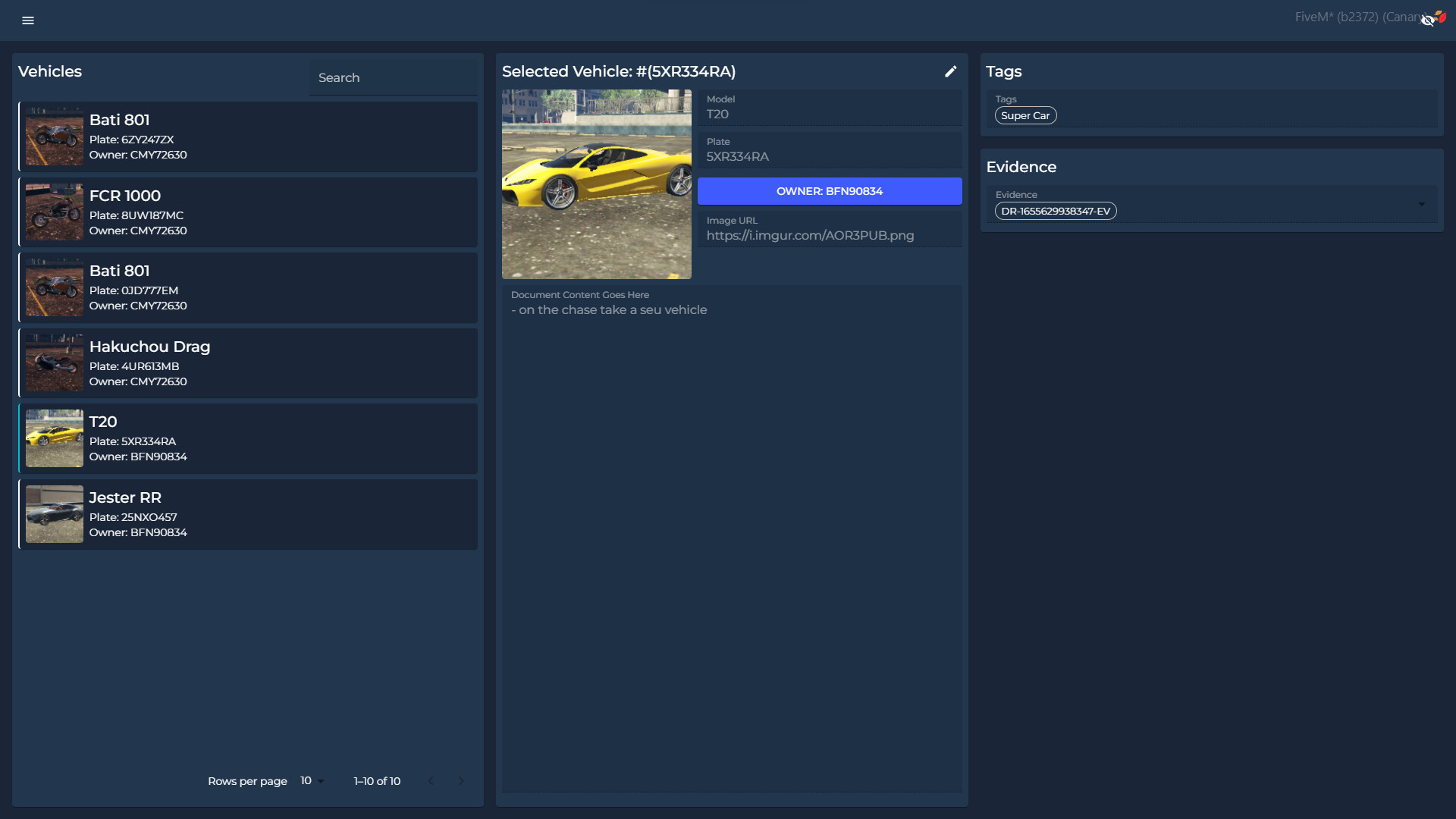Image resolution: width=1456 pixels, height=819 pixels.
Task: Click 'Owner: BFN90834' under Jester RR
Action: [x=138, y=532]
